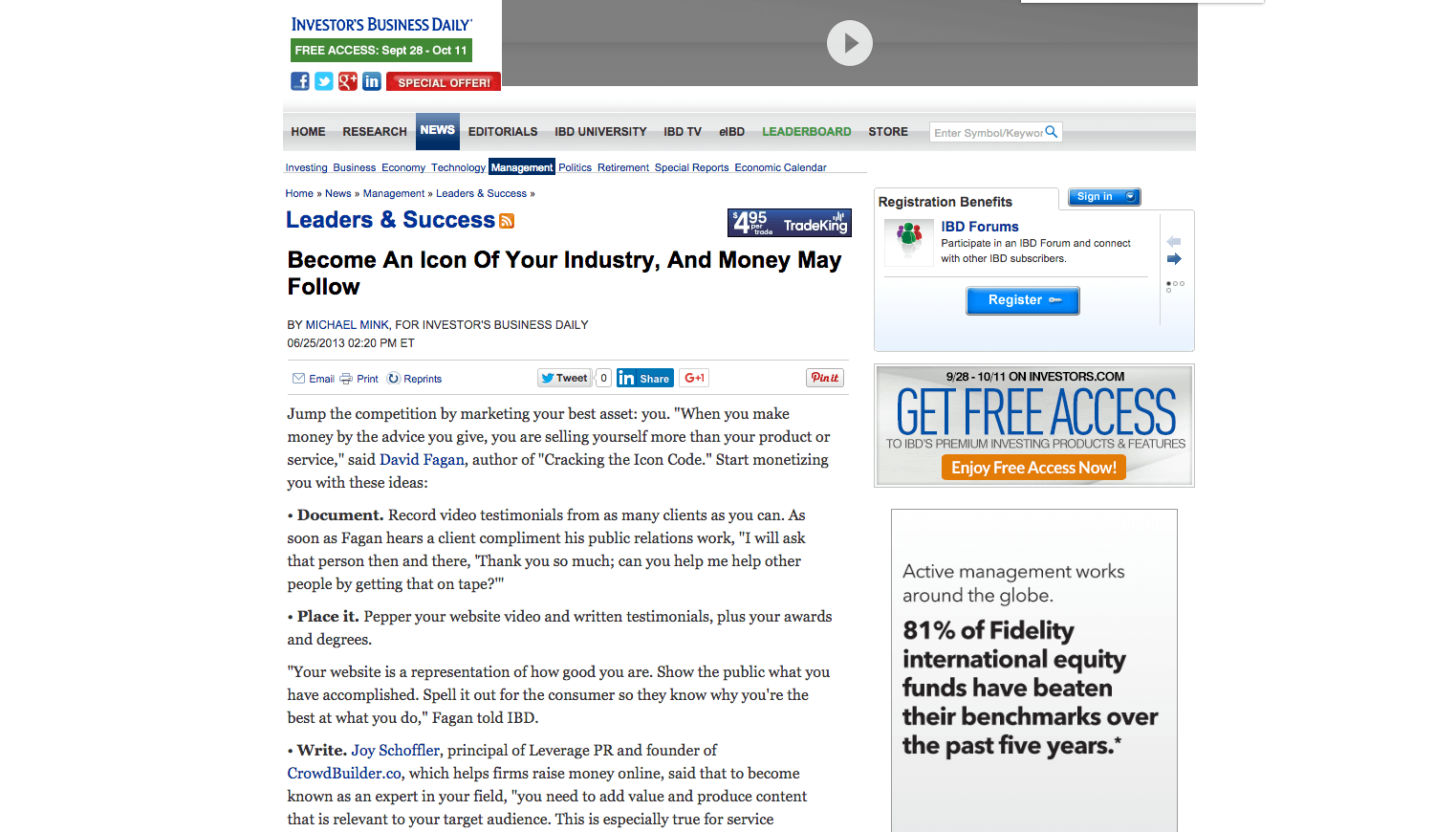Viewport: 1456px width, 832px height.
Task: Open the IBD TV menu item
Action: (683, 132)
